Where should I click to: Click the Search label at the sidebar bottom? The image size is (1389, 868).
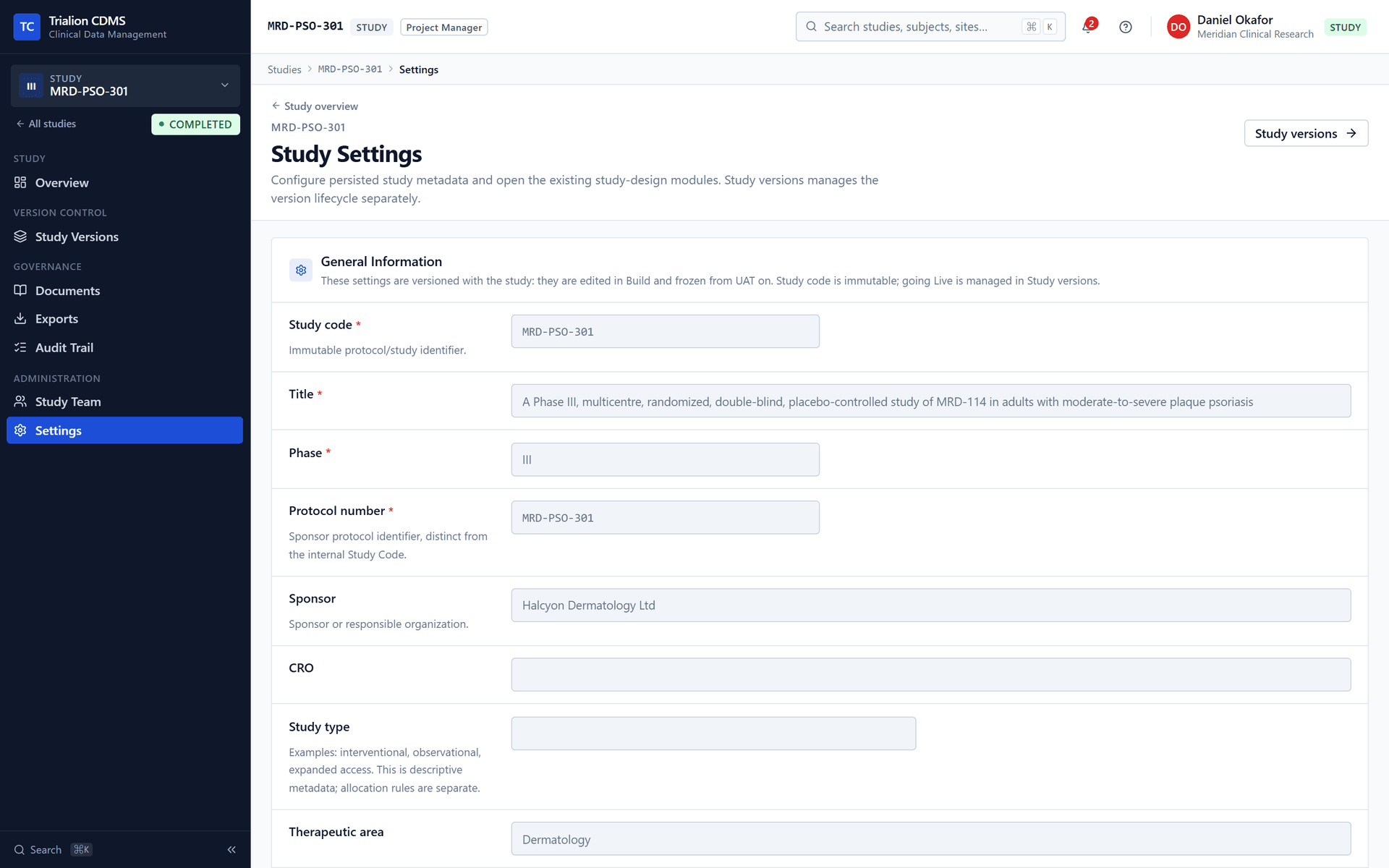click(46, 850)
